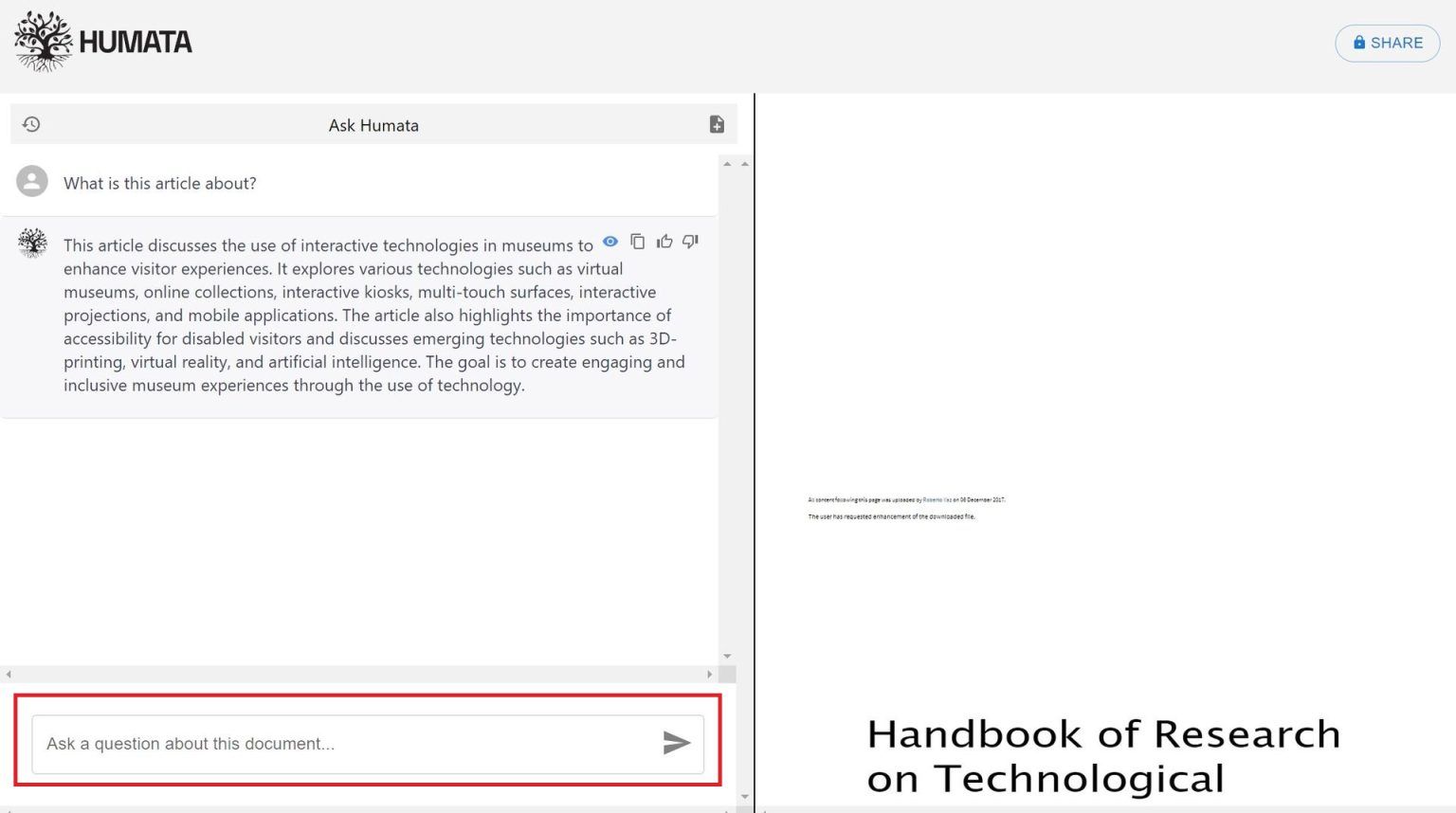1456x813 pixels.
Task: Click the horizontal scroll-right arrow
Action: click(709, 675)
